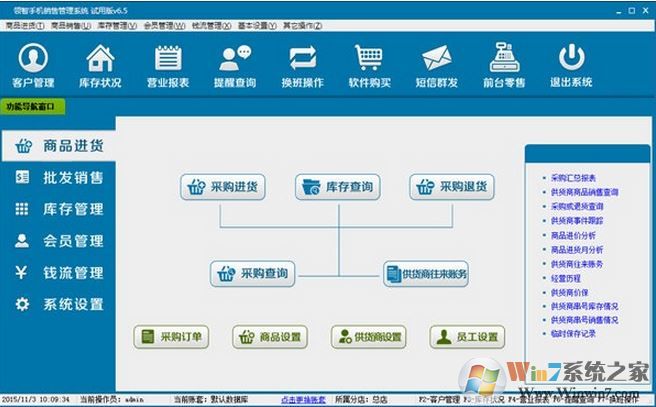Click the 当前操作员: admin status text
This screenshot has width=656, height=407.
click(x=112, y=399)
